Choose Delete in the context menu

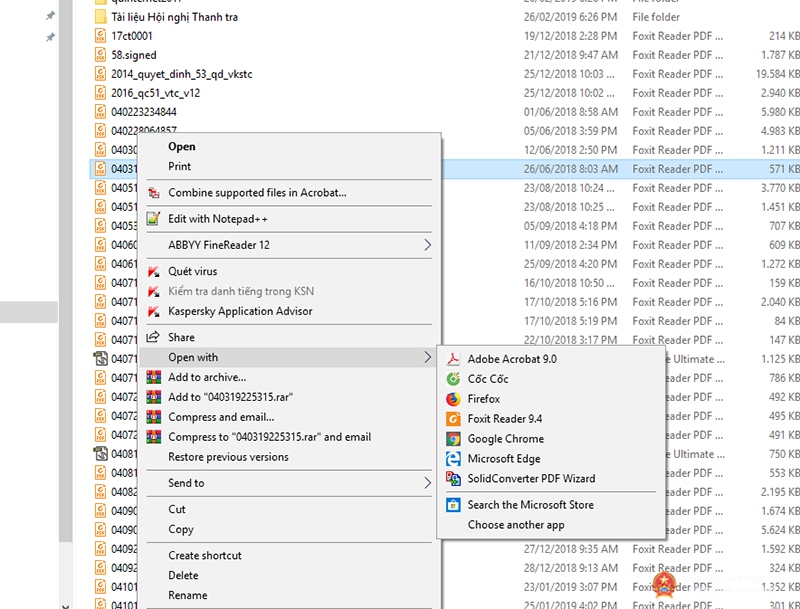(289, 575)
